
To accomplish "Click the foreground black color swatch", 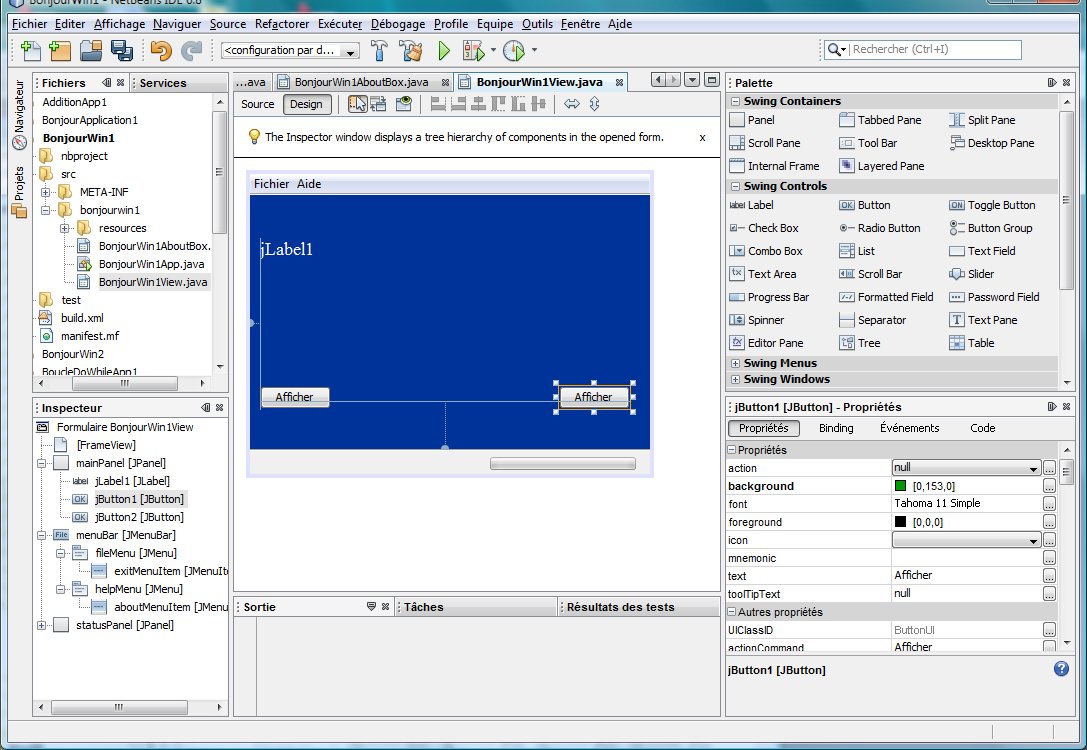I will click(901, 522).
